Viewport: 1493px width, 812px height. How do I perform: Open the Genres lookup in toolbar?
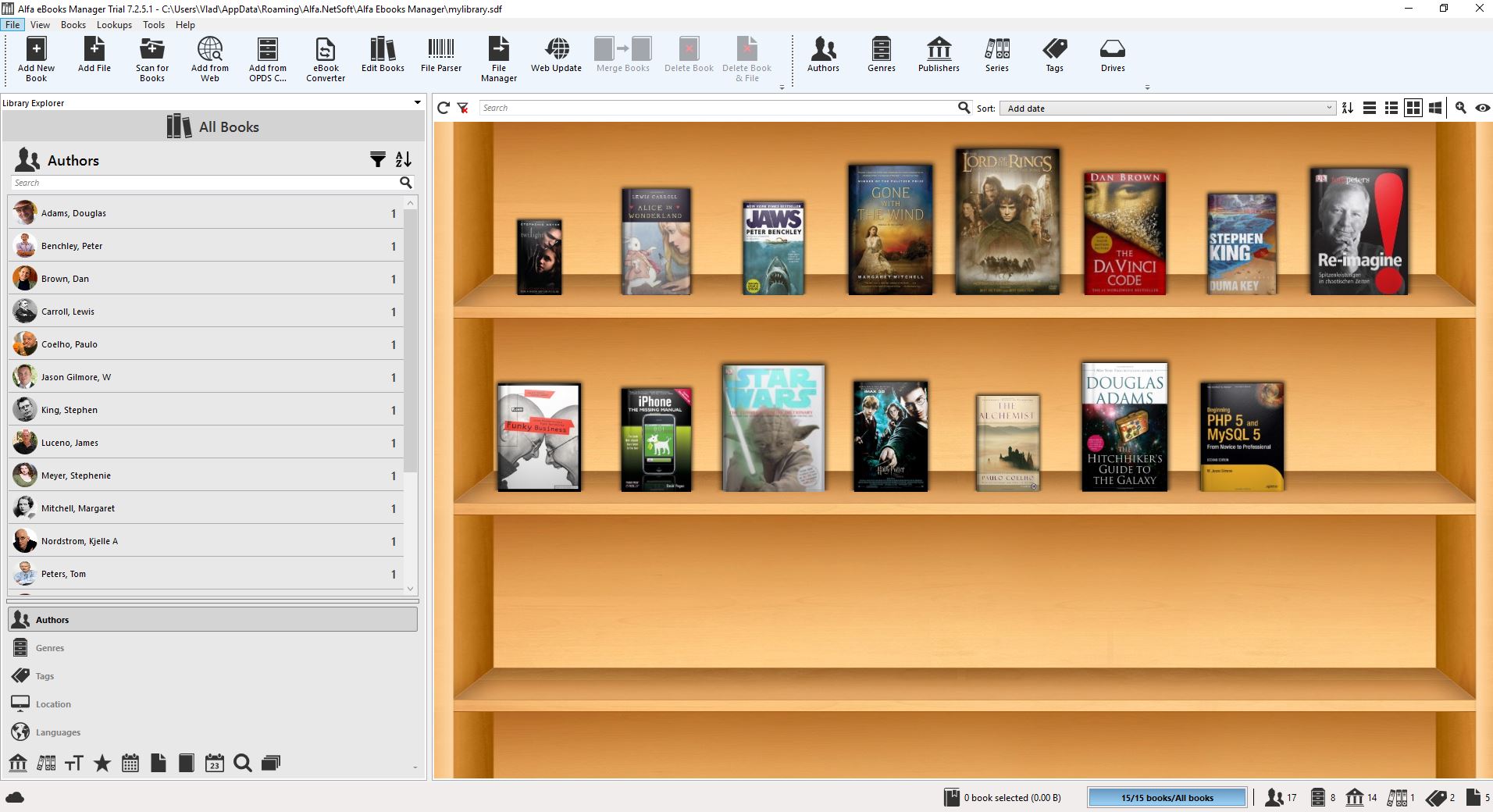[881, 55]
